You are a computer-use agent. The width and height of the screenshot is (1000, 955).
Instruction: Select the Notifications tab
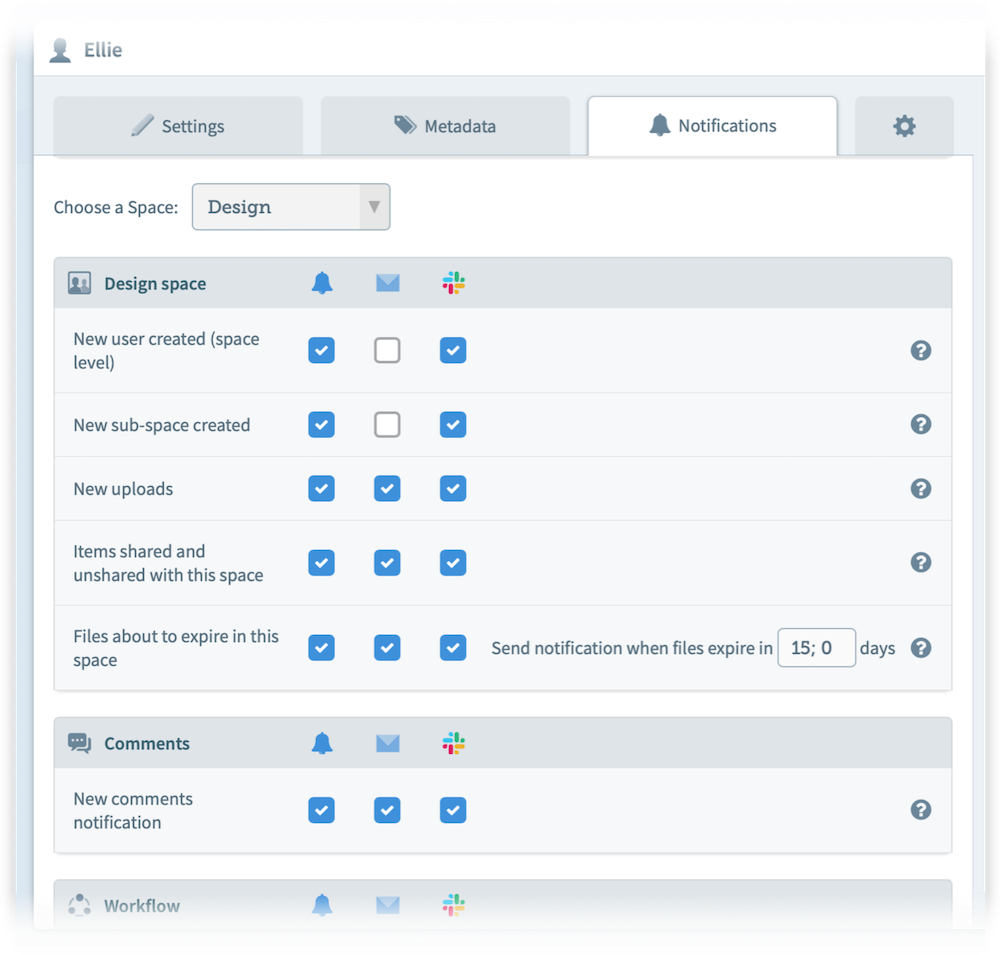click(712, 126)
